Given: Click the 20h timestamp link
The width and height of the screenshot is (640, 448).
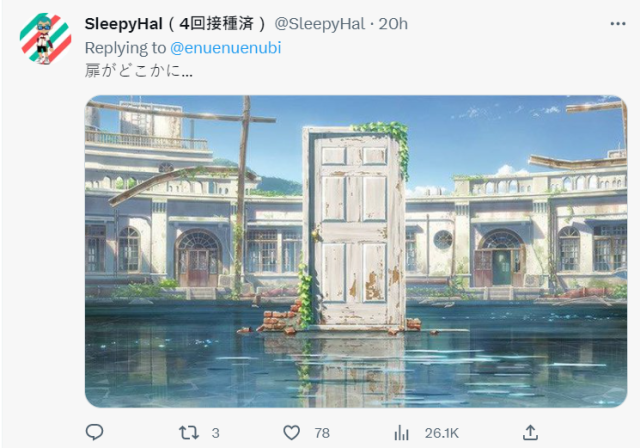Looking at the screenshot, I should [393, 24].
